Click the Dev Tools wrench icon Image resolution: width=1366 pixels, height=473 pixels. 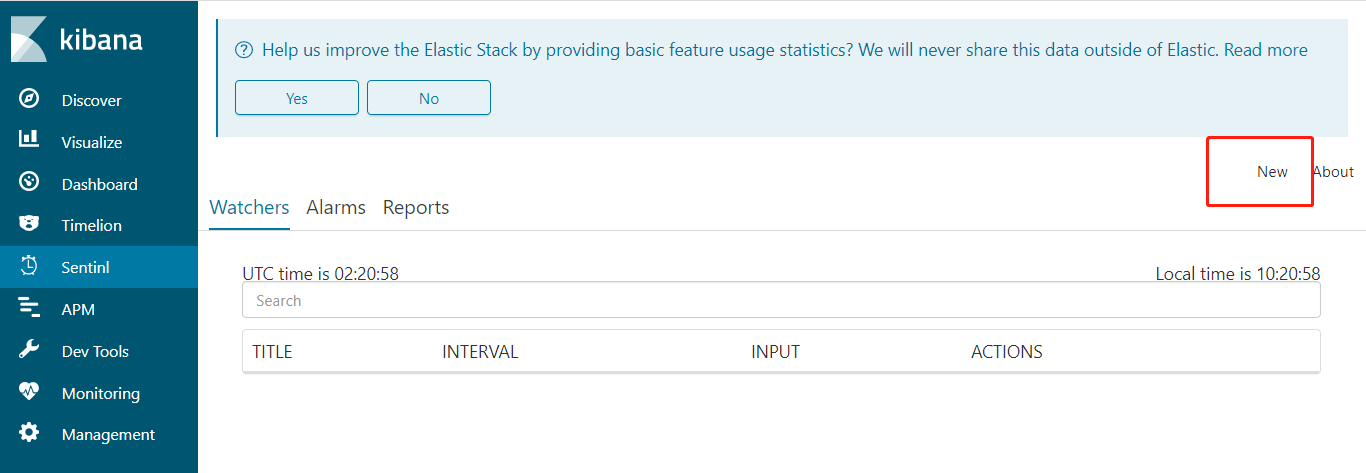29,350
